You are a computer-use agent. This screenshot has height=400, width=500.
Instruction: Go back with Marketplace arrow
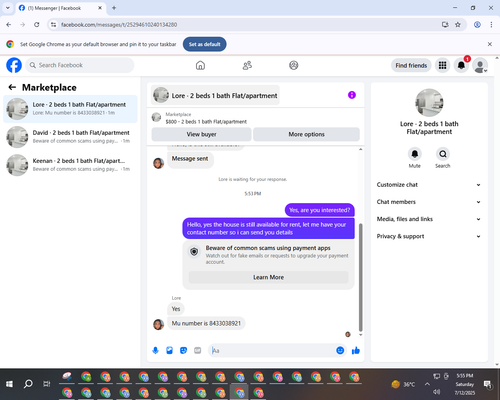tap(12, 87)
